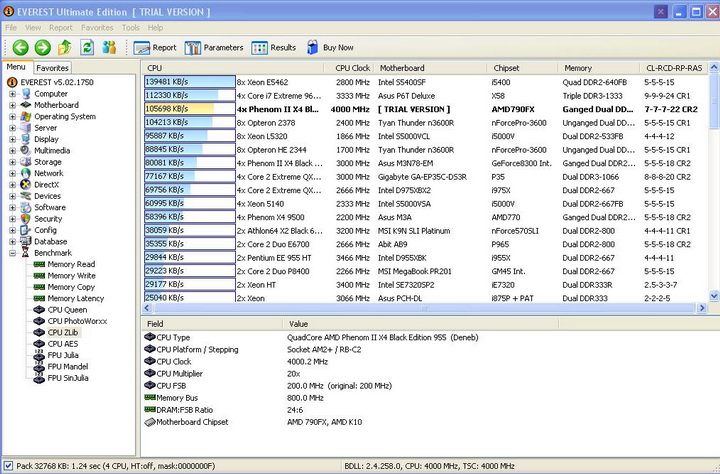Click the Buy Now button
The width and height of the screenshot is (720, 474).
click(330, 47)
